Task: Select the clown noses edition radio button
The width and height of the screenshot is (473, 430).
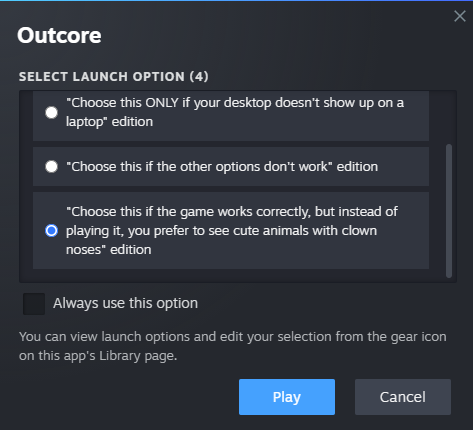Action: (51, 230)
